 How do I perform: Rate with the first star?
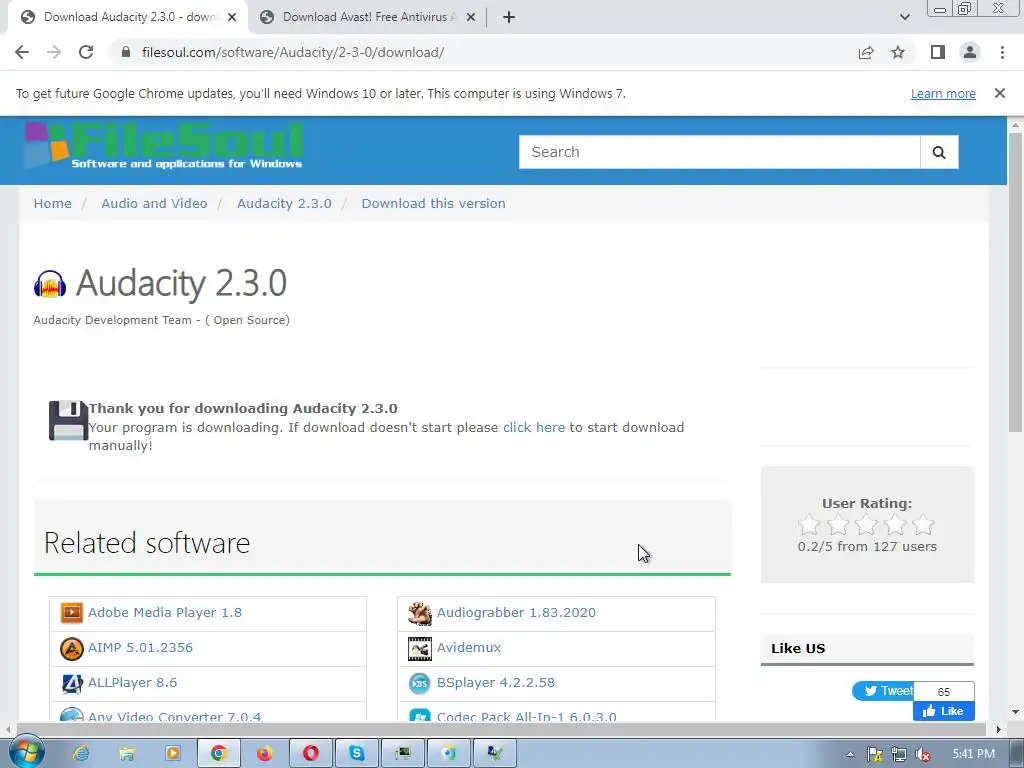809,524
